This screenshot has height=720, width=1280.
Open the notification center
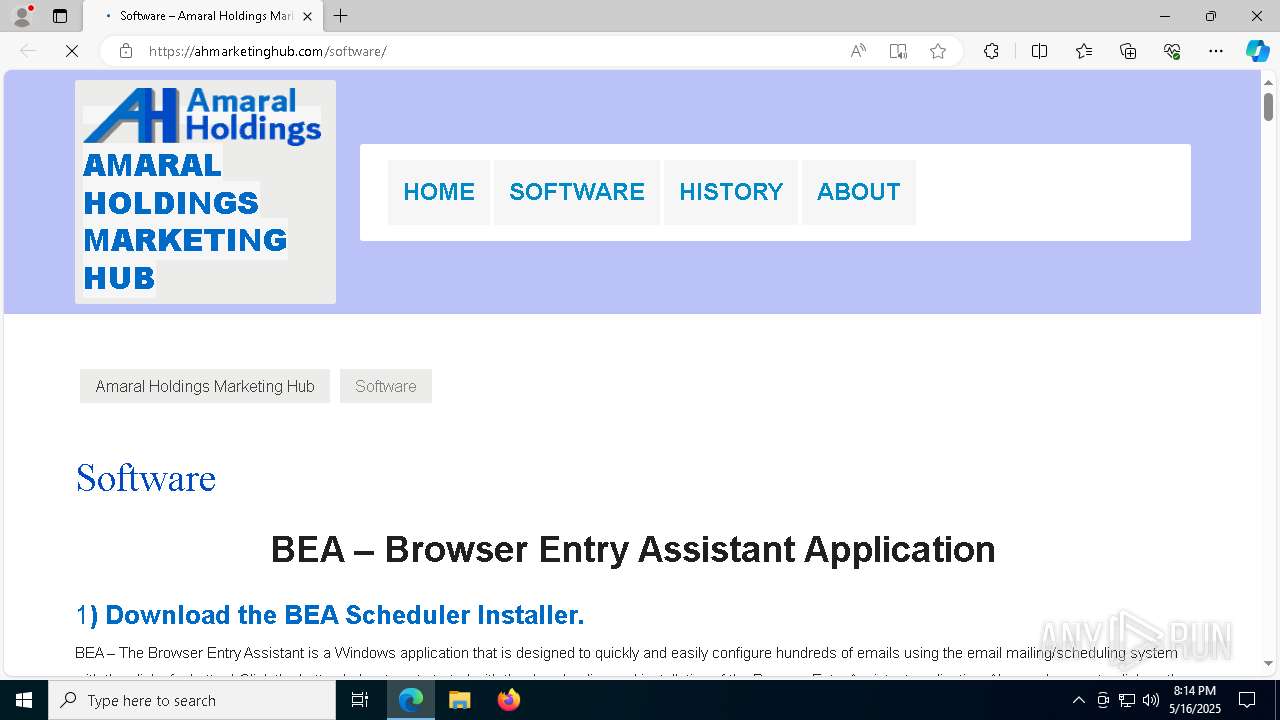[1248, 700]
